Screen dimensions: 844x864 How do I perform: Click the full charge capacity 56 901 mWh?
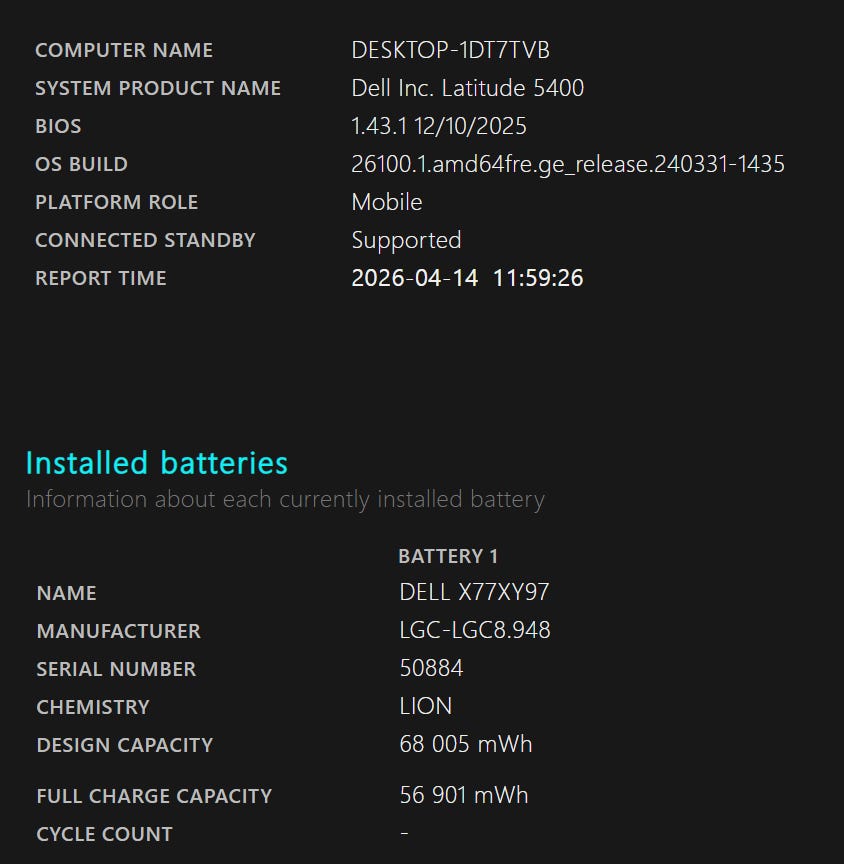point(463,795)
